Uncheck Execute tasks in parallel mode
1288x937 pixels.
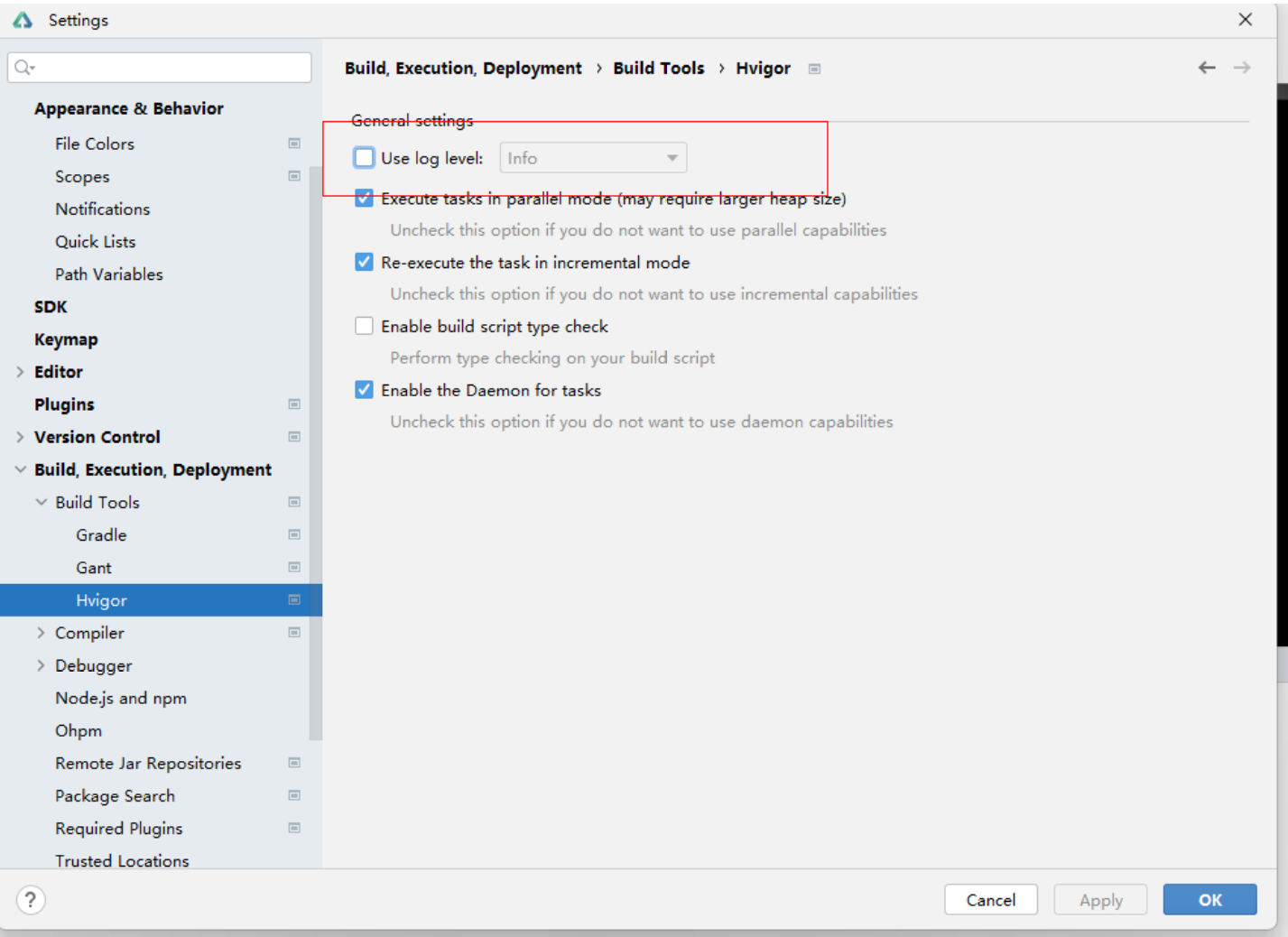click(x=364, y=199)
